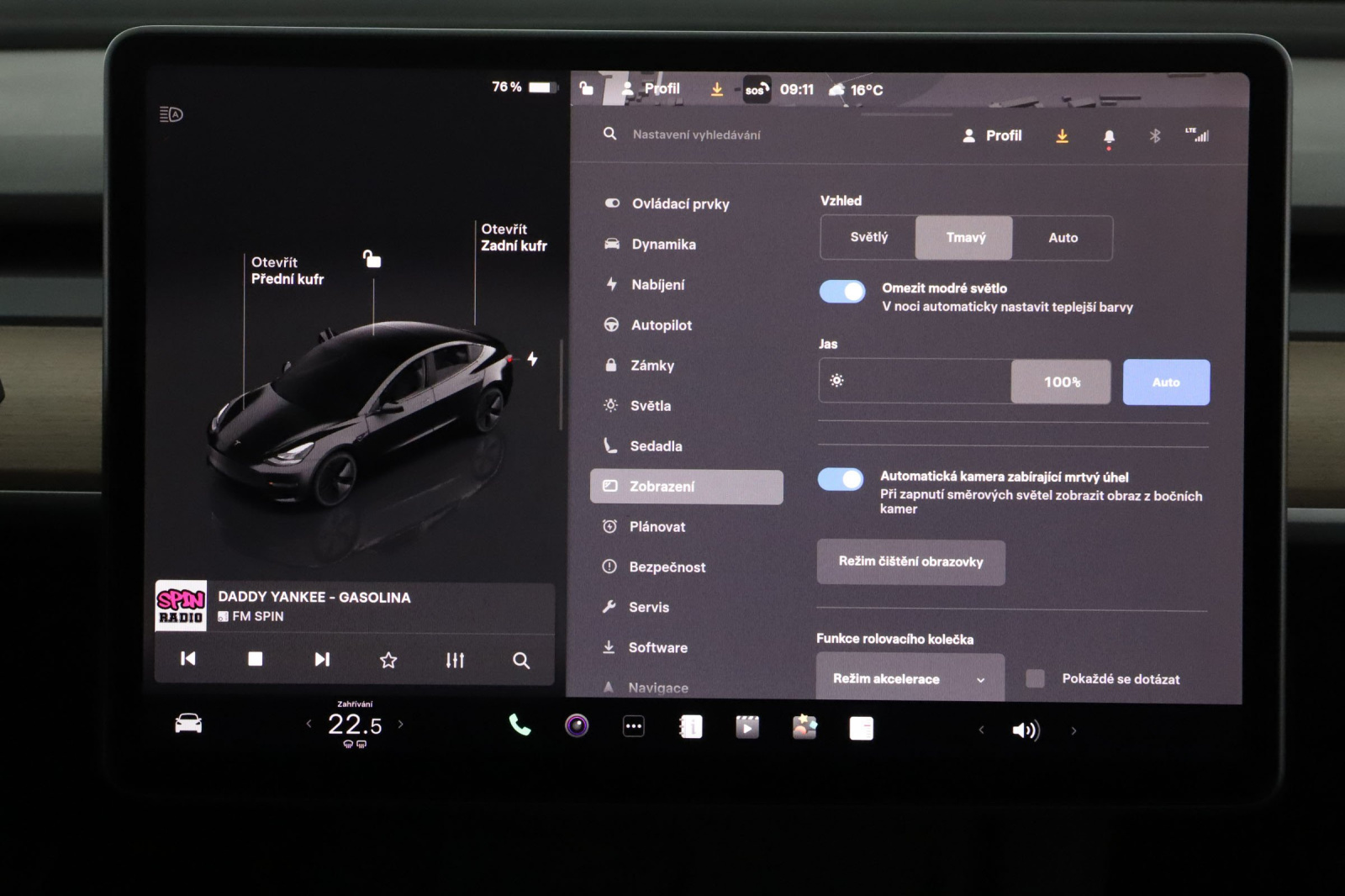The width and height of the screenshot is (1345, 896).
Task: Adjust the Jas brightness slider
Action: pos(916,382)
